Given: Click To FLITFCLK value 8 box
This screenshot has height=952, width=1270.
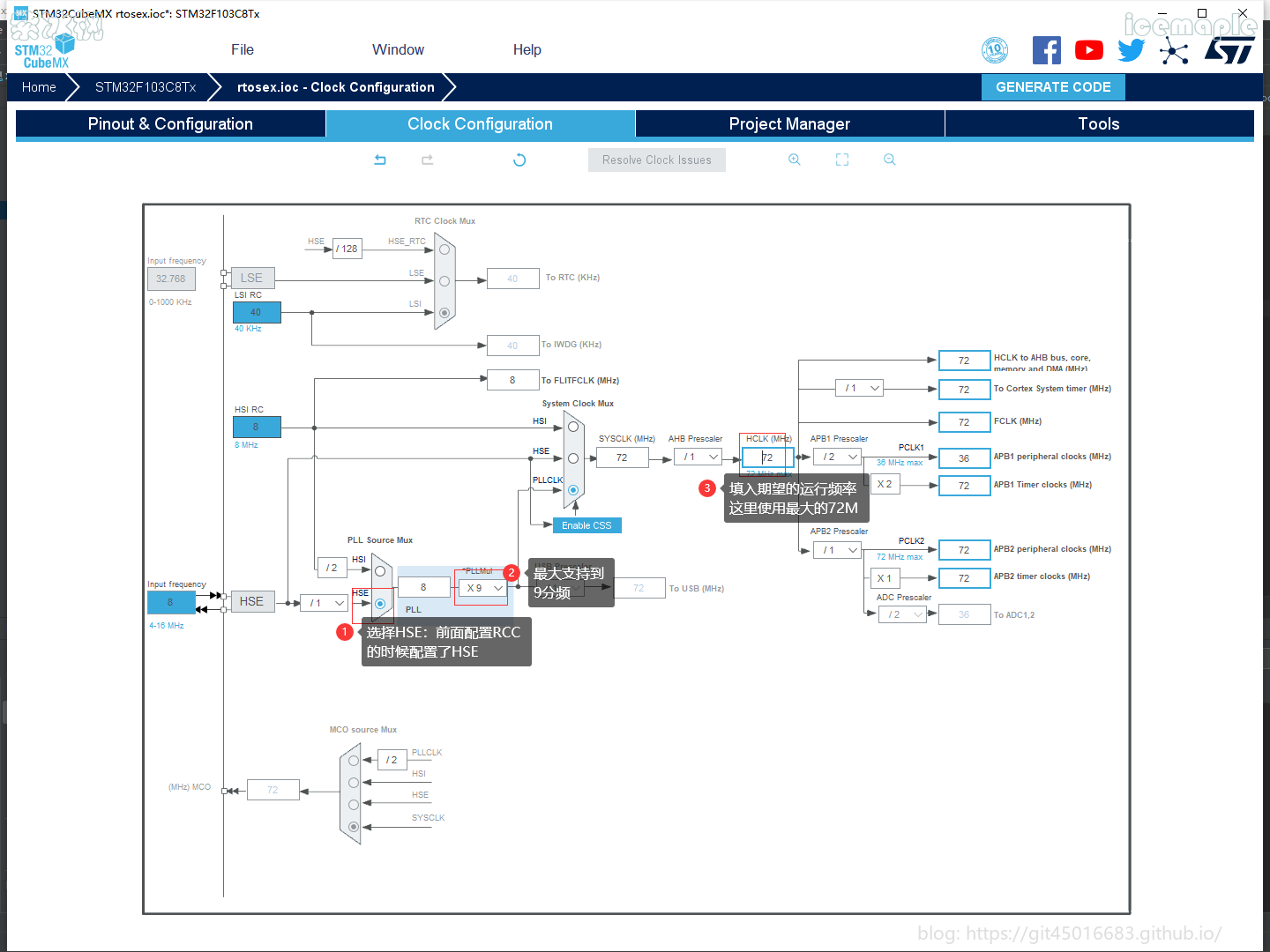Looking at the screenshot, I should point(512,380).
